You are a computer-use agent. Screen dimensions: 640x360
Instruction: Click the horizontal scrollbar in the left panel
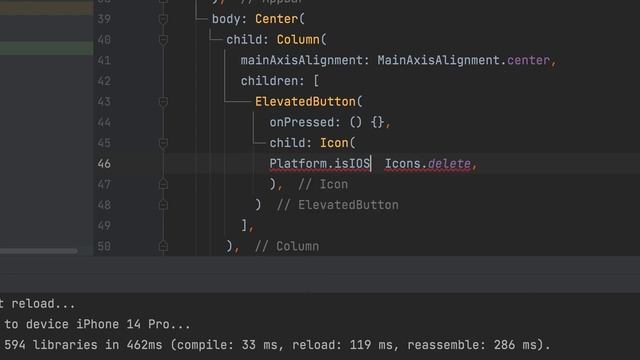pos(38,251)
